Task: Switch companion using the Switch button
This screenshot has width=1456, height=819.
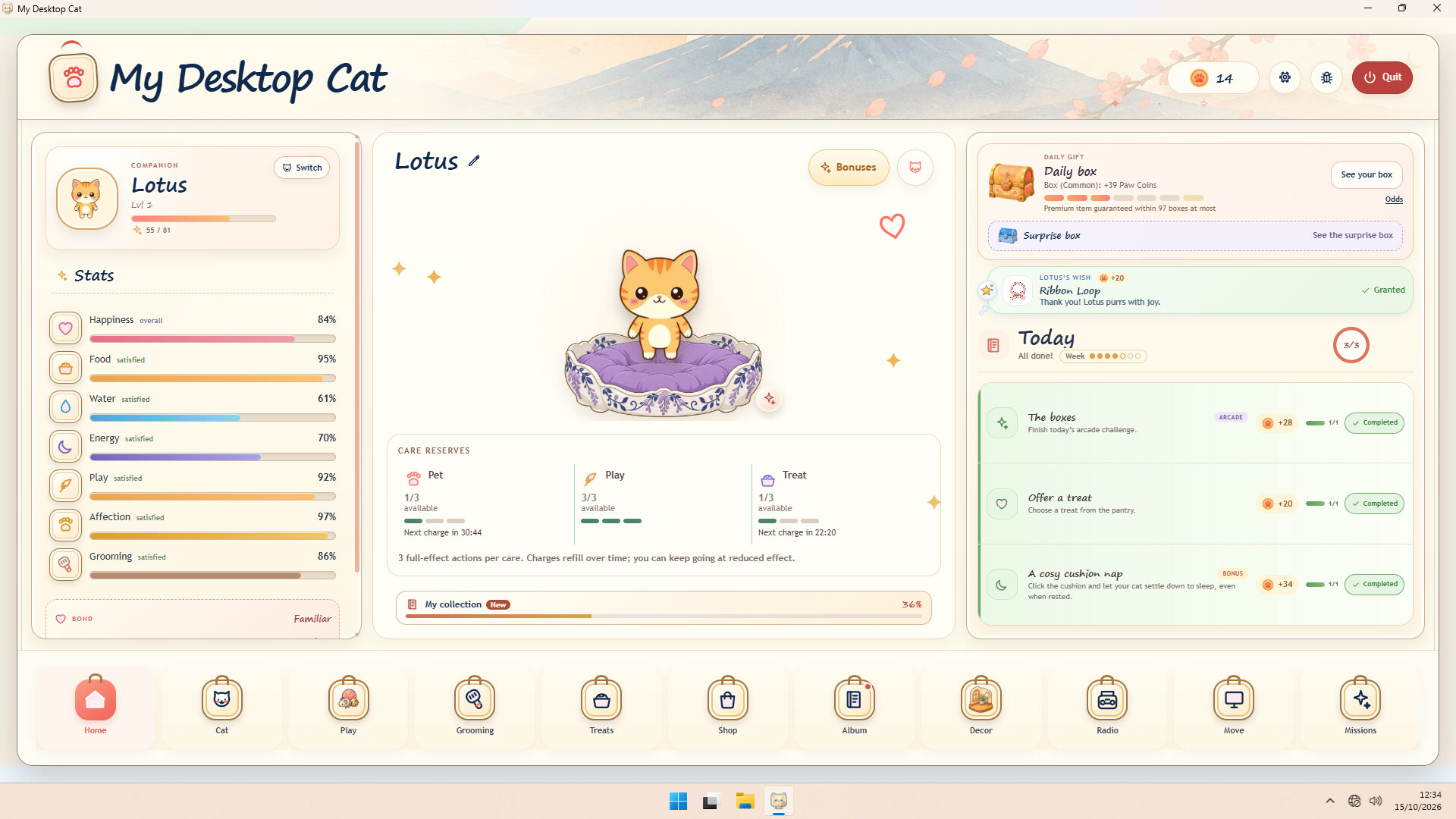Action: pos(302,168)
